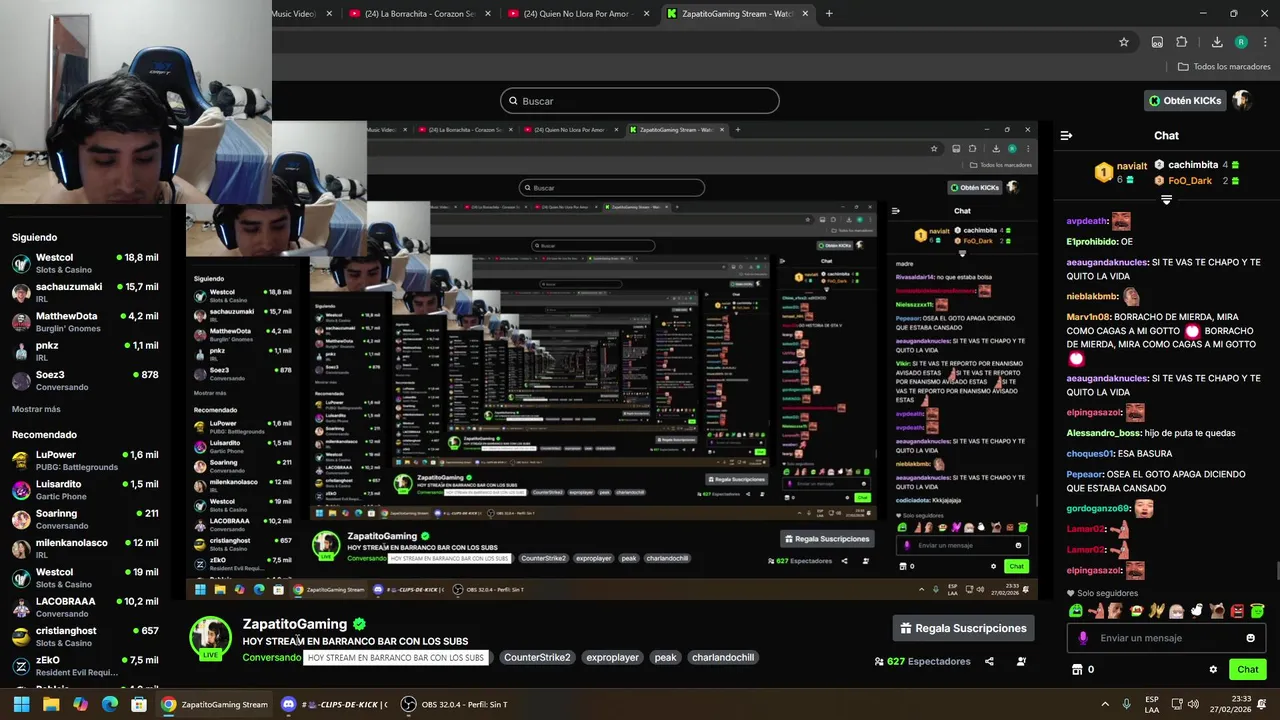Launch Microsoft Edge from taskbar

pos(110,704)
